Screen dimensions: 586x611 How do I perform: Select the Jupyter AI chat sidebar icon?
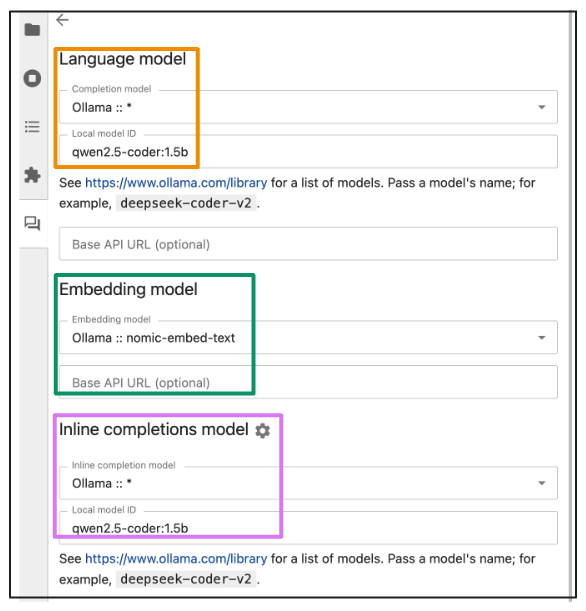[32, 224]
